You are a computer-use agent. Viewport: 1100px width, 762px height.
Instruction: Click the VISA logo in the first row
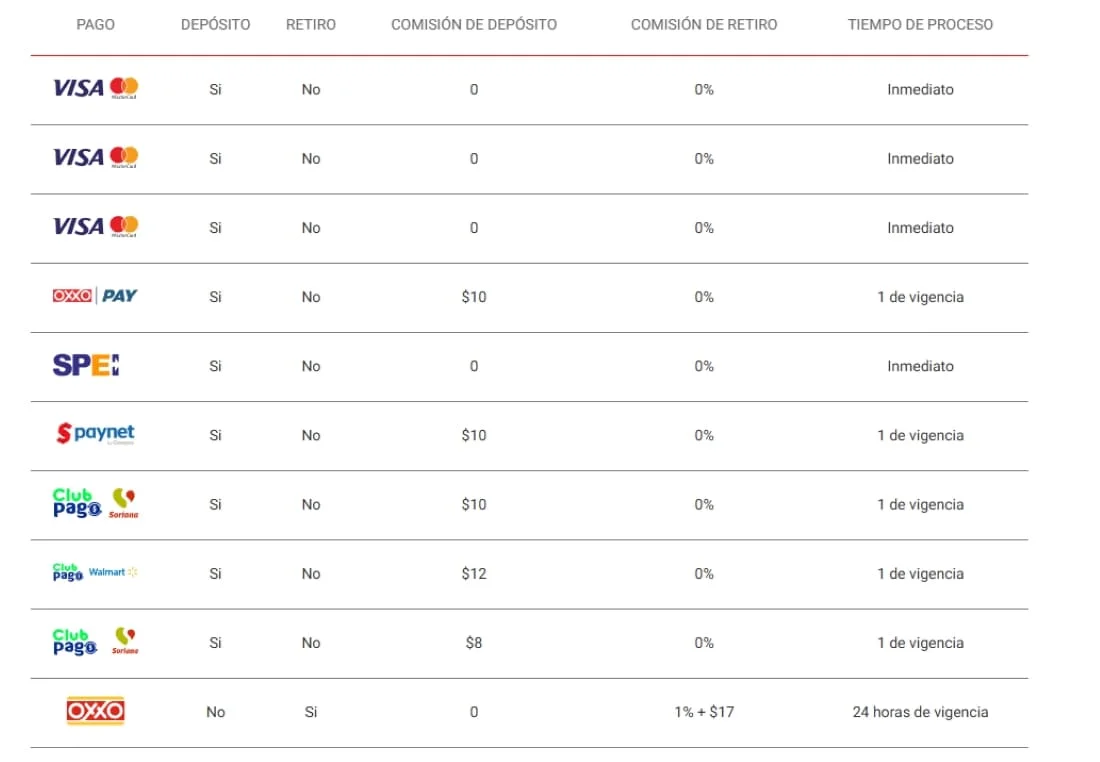77,88
